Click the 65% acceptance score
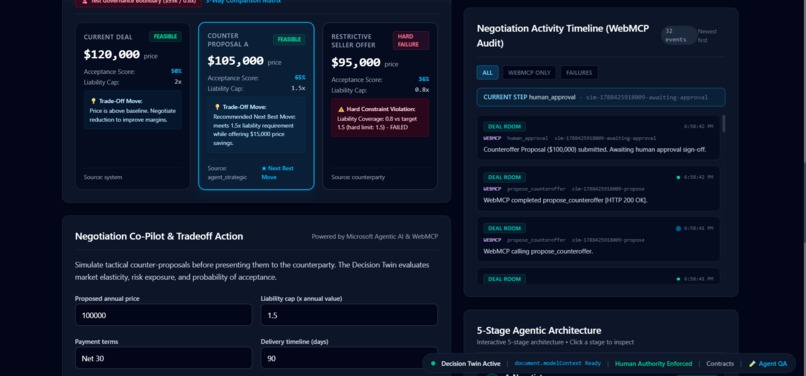The width and height of the screenshot is (806, 376). [x=300, y=78]
